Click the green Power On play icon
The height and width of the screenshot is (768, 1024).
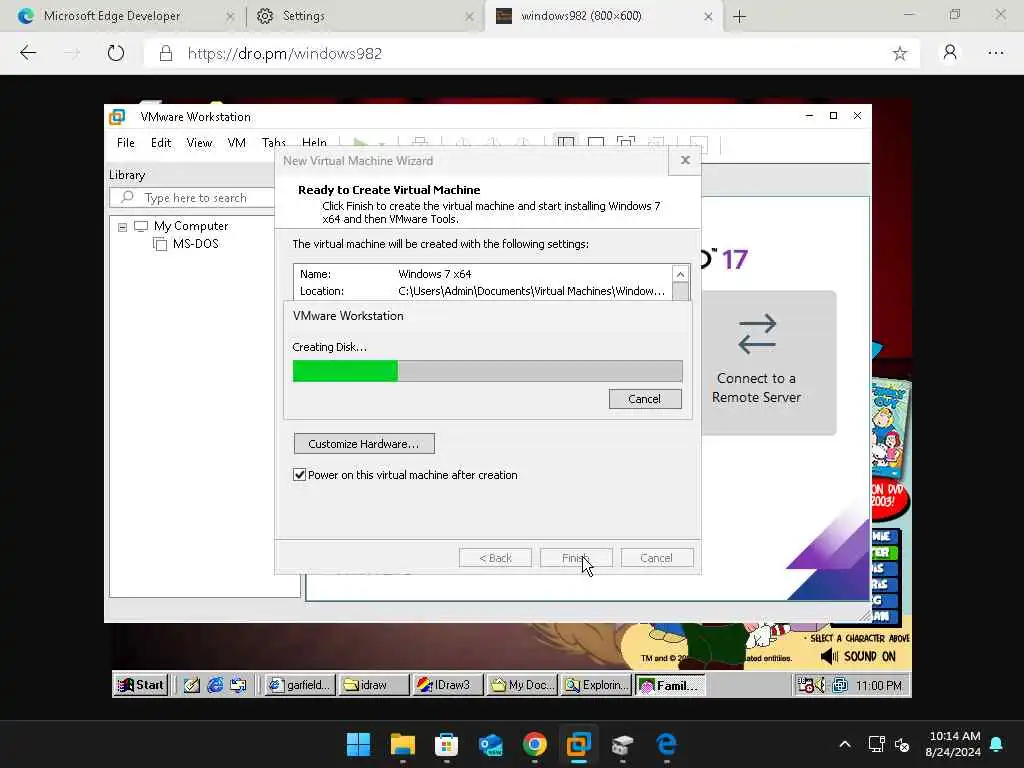point(360,142)
